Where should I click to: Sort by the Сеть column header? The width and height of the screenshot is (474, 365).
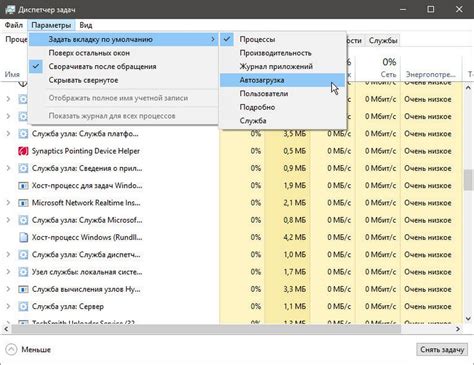[x=379, y=68]
